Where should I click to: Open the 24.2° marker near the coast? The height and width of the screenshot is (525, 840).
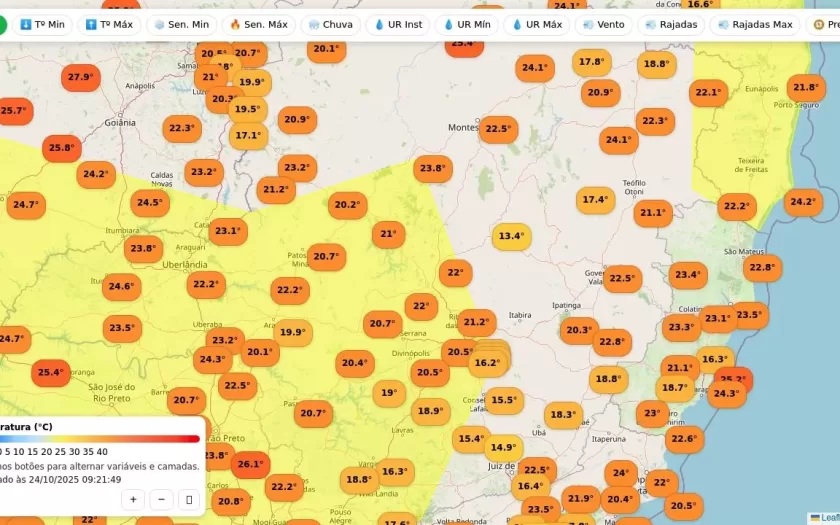point(802,202)
